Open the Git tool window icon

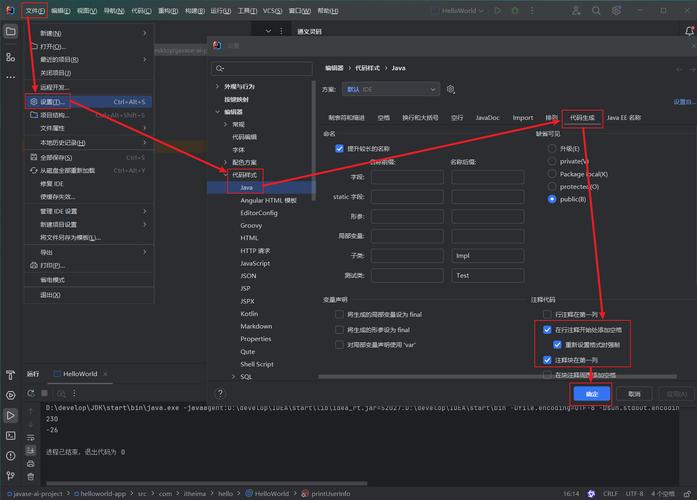pos(10,476)
